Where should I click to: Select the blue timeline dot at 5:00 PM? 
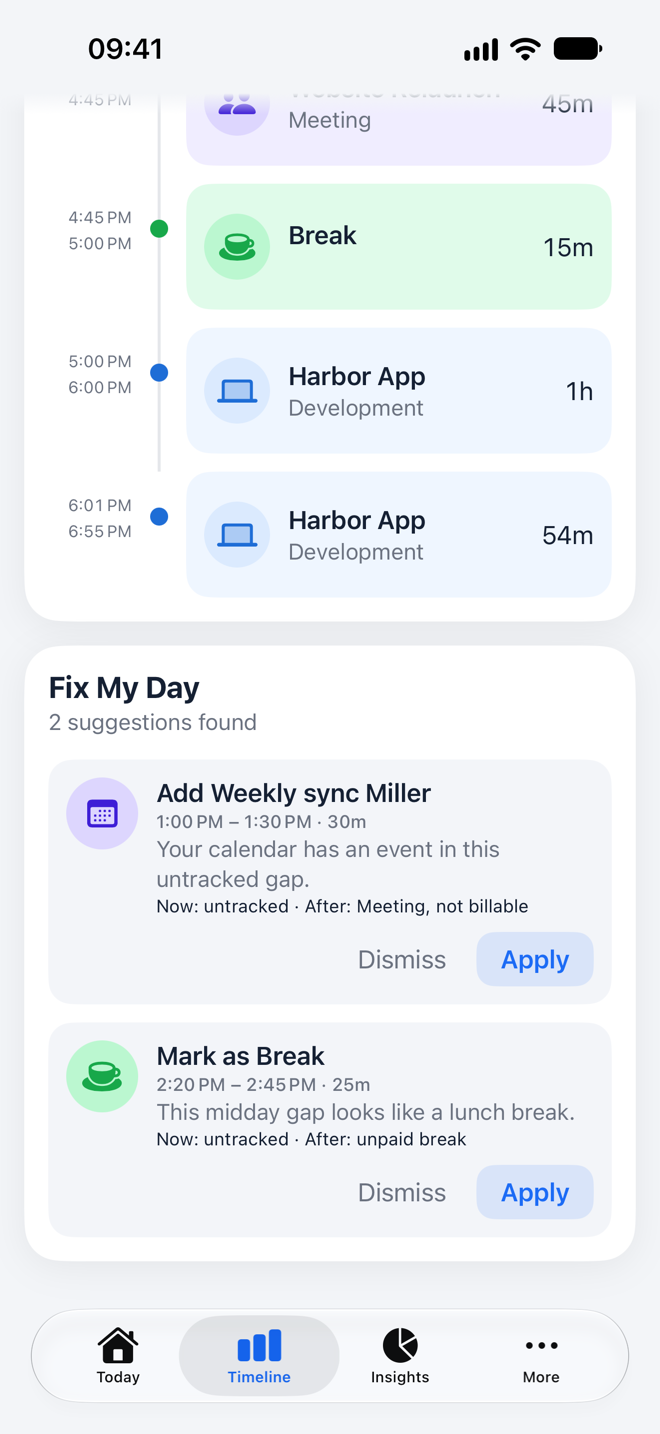point(159,373)
